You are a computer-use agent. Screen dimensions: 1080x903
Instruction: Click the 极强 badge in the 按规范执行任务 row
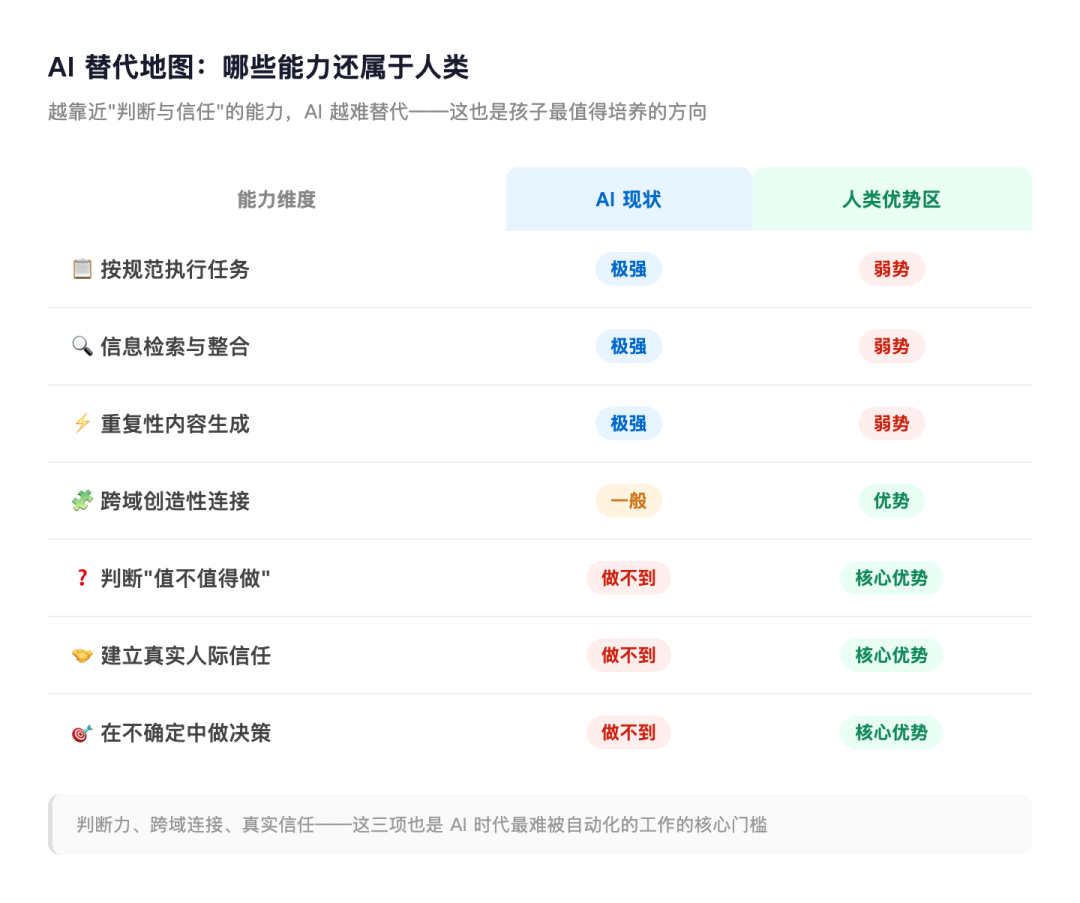click(x=628, y=268)
